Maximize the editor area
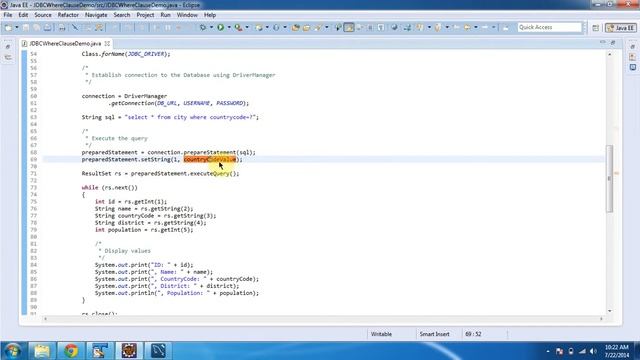The image size is (640, 360). click(x=613, y=42)
